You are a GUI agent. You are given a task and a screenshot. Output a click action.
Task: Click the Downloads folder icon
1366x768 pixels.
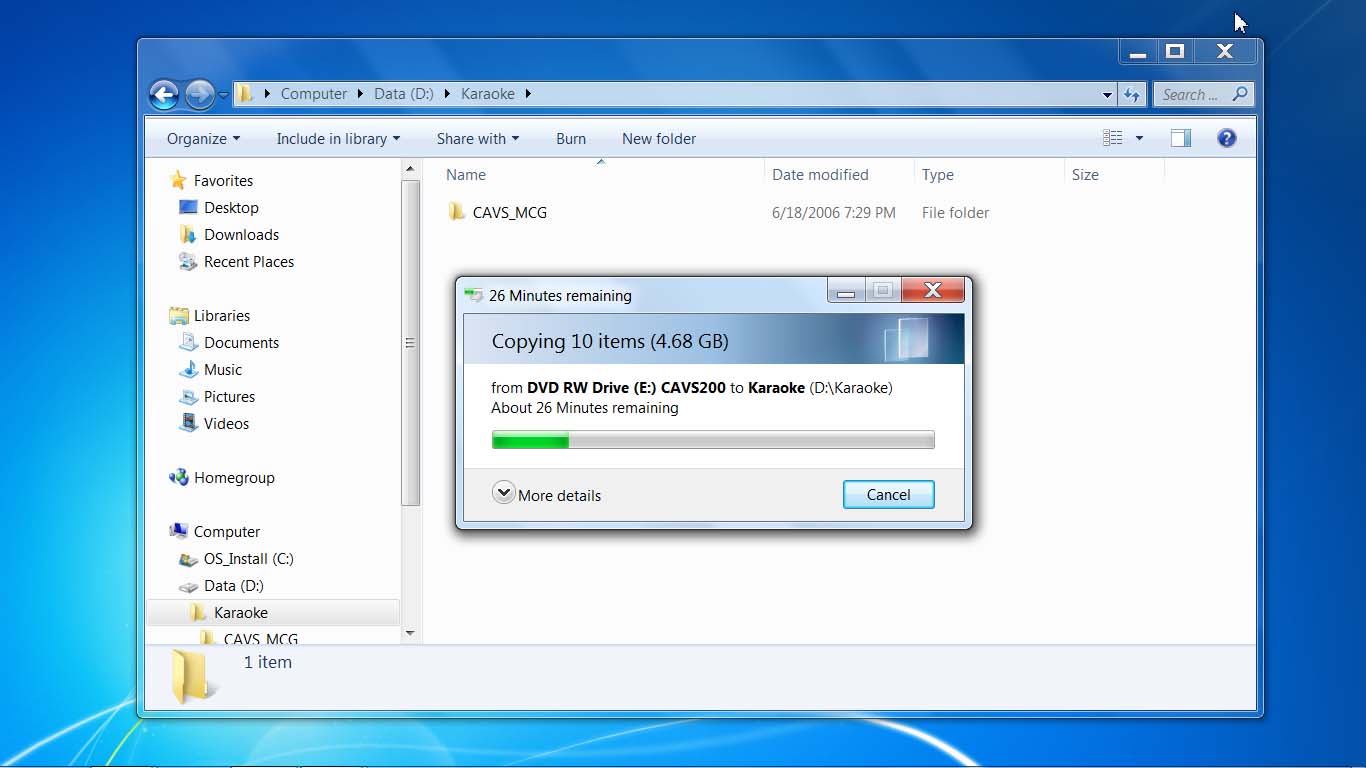[187, 235]
